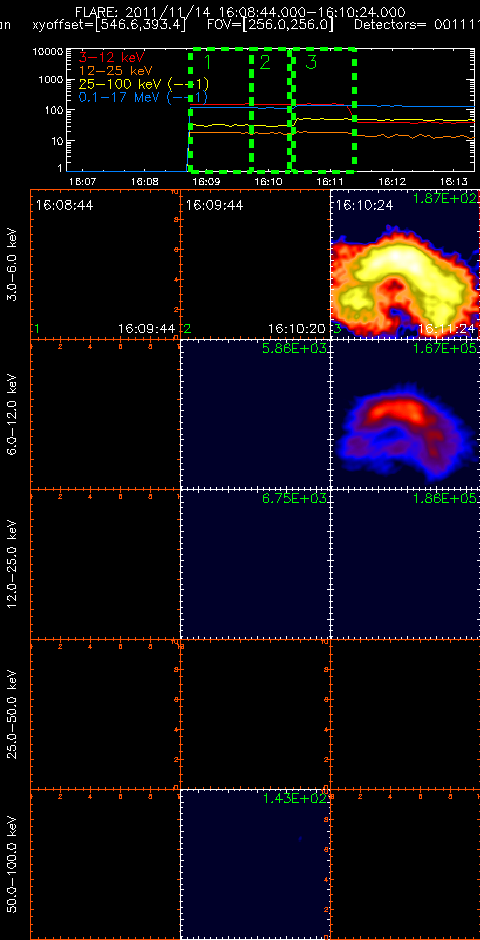Click green interval box 3 in the light curve
This screenshot has height=940, width=480.
click(x=322, y=106)
